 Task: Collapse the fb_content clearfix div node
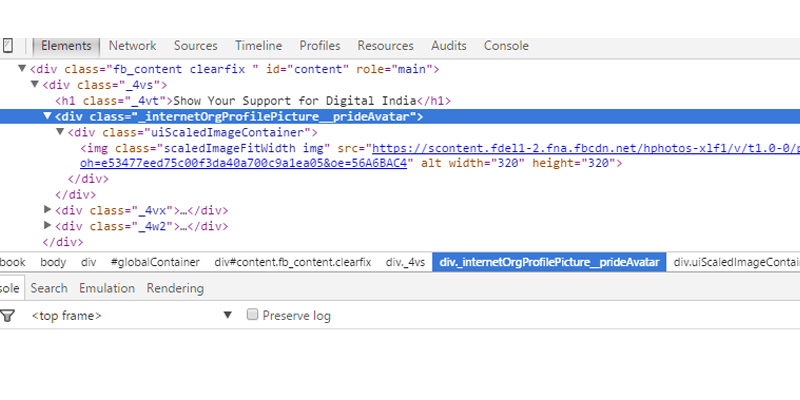point(22,70)
